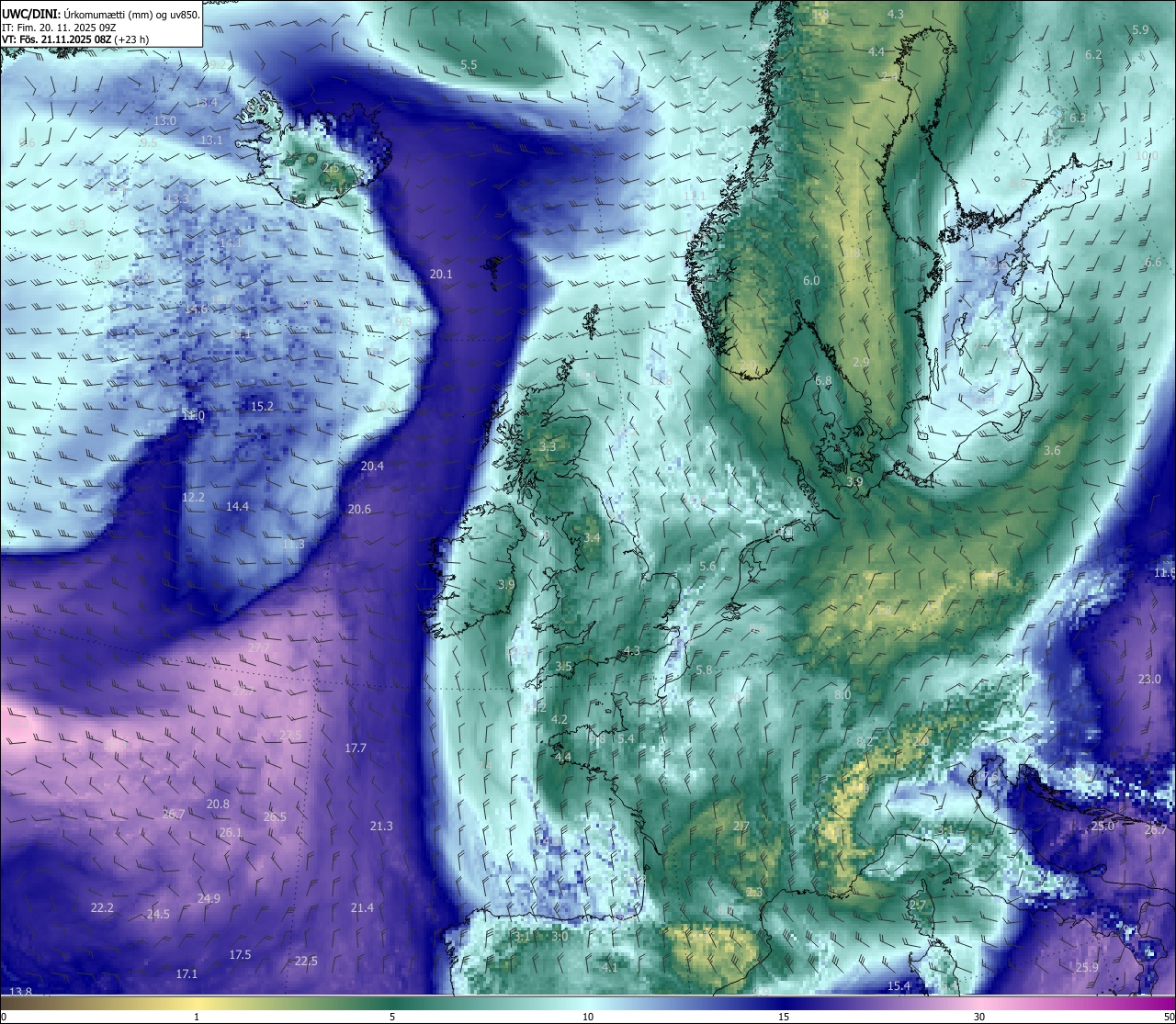This screenshot has width=1176, height=1024.
Task: Click the 4.2 value label
Action: 560,719
